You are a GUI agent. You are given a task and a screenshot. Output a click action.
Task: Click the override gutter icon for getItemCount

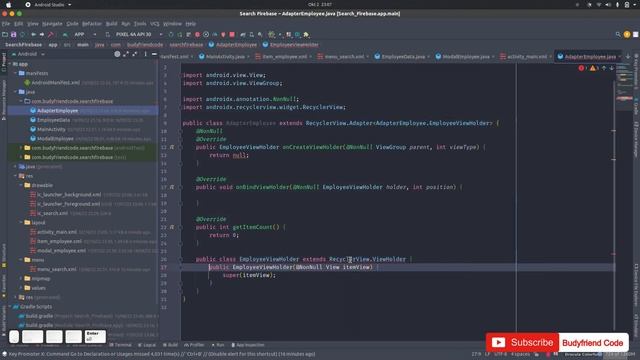click(172, 227)
